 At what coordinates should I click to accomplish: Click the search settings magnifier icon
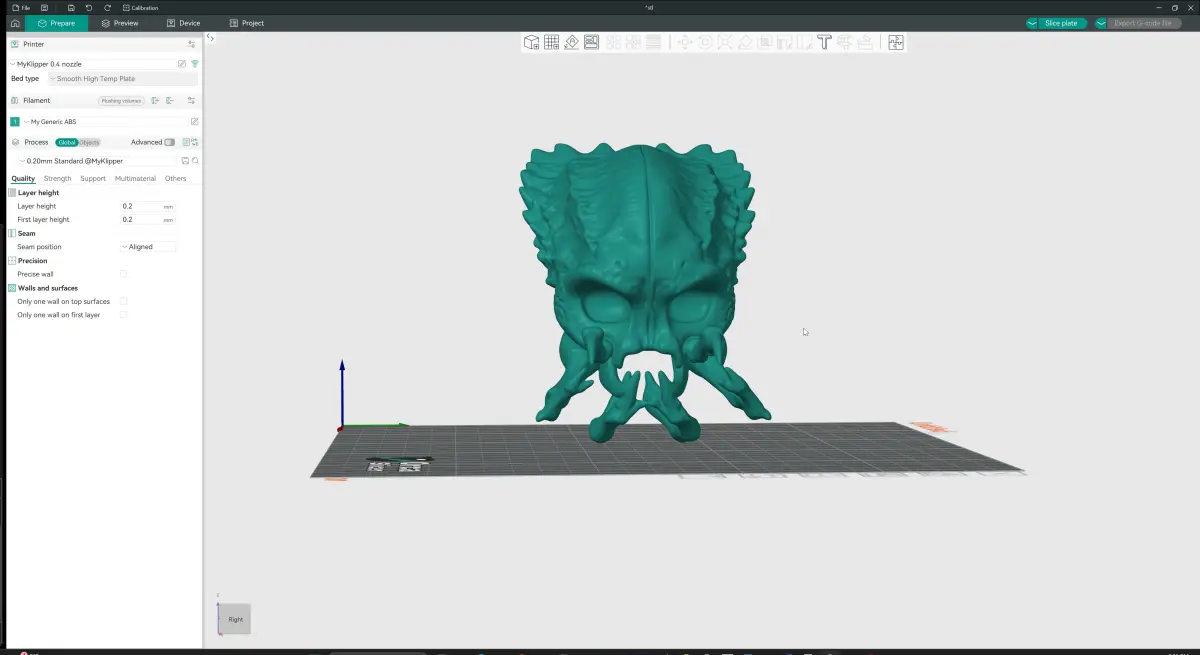[196, 161]
